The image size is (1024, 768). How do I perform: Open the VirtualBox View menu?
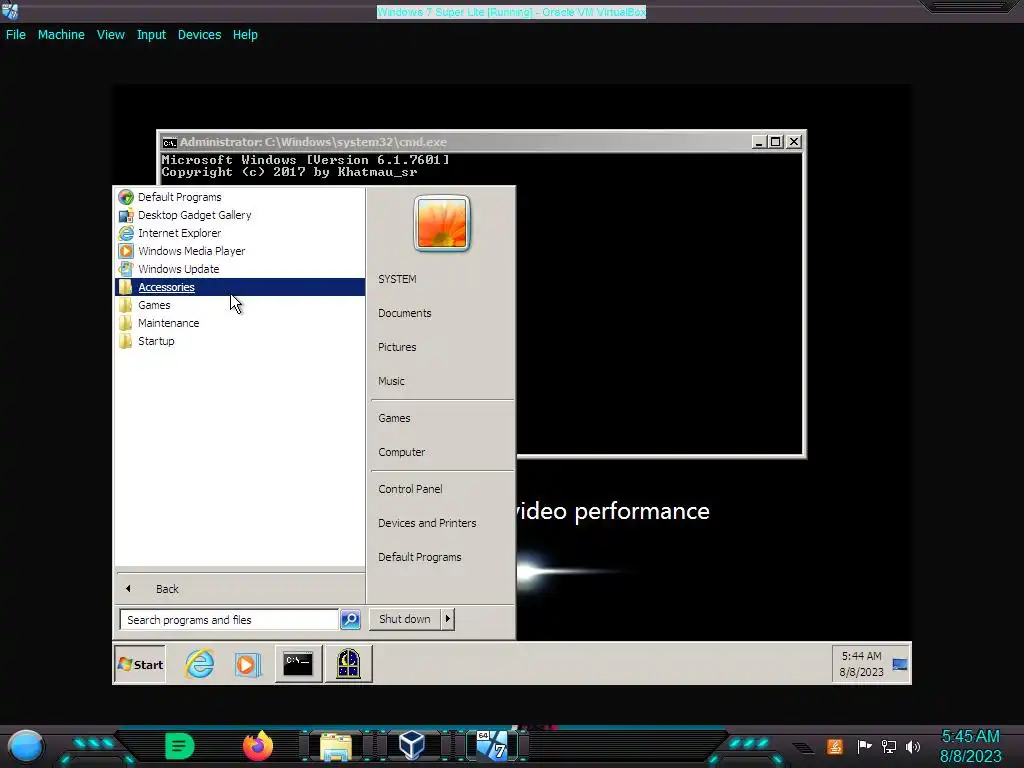pyautogui.click(x=110, y=35)
